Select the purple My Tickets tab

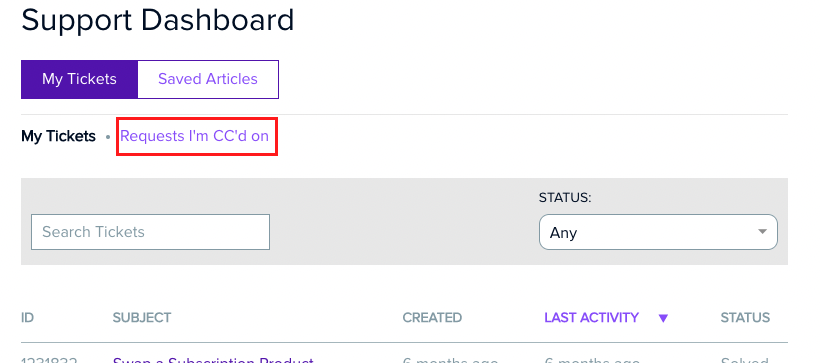pos(79,79)
